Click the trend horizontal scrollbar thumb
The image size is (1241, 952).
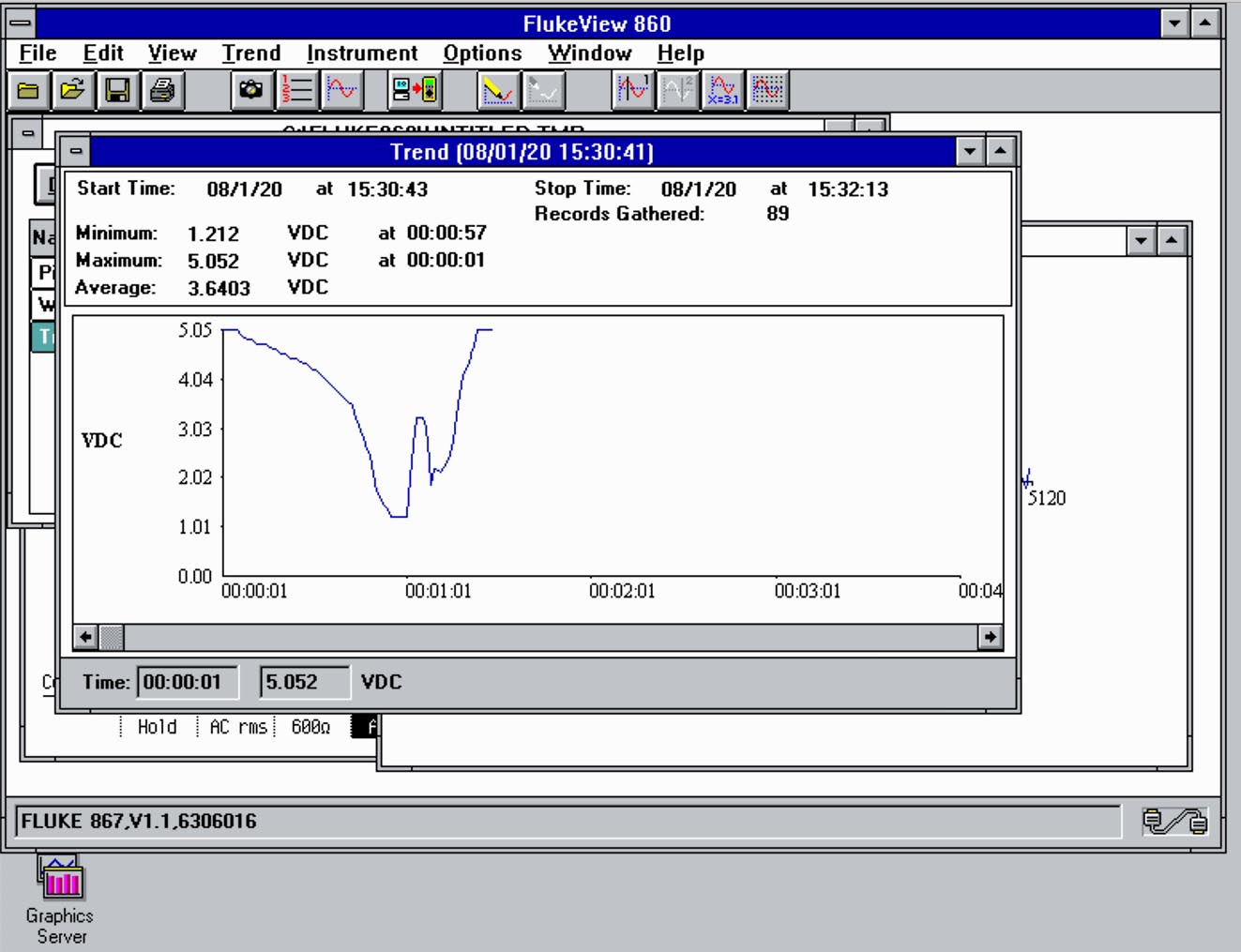[x=111, y=638]
